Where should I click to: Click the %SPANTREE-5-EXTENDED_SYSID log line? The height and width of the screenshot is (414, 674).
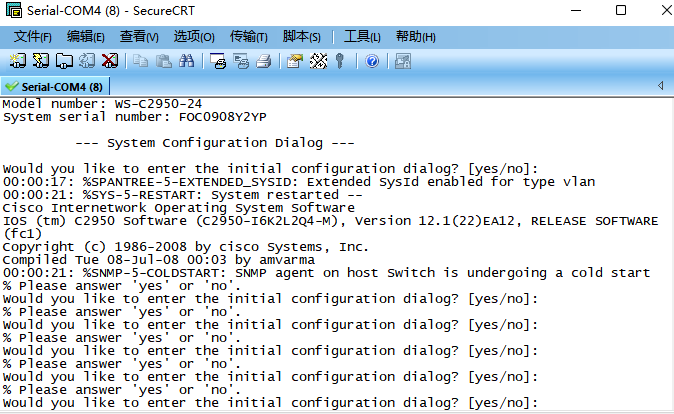point(299,182)
